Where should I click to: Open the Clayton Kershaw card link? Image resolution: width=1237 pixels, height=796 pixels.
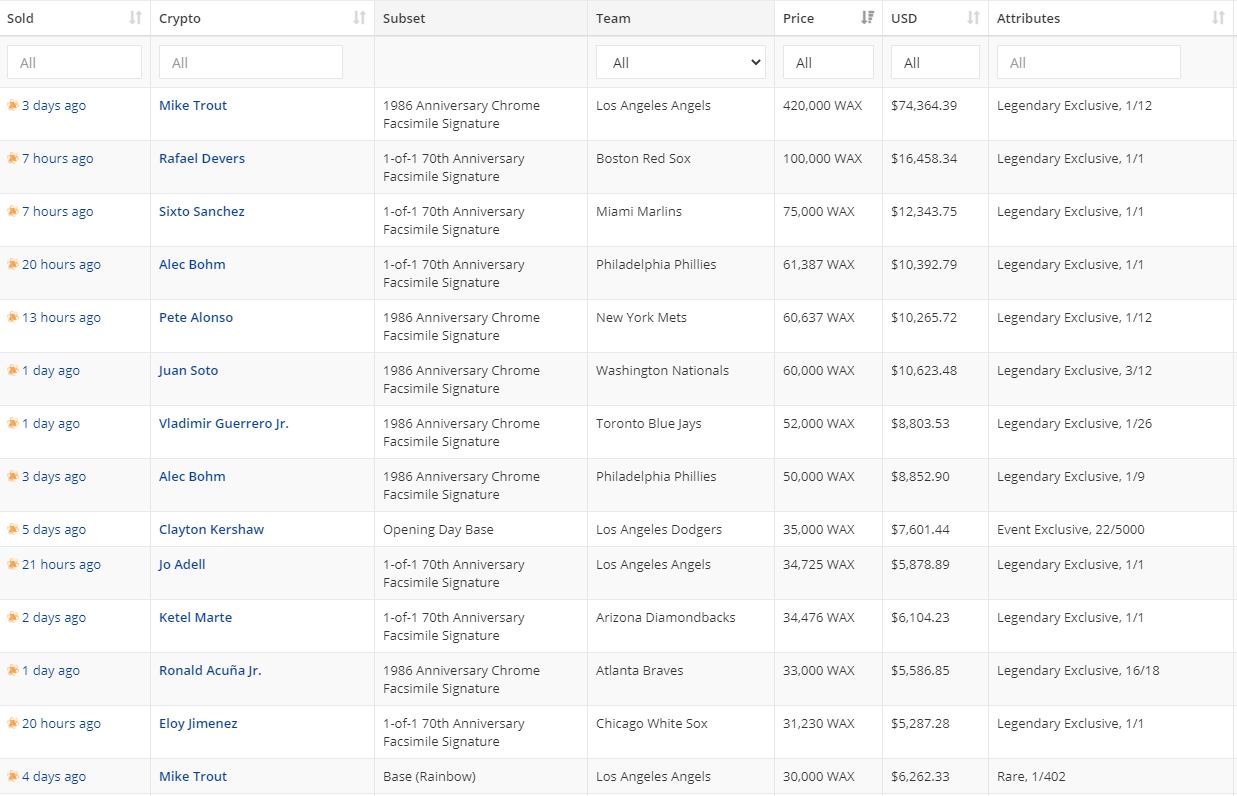[x=211, y=529]
